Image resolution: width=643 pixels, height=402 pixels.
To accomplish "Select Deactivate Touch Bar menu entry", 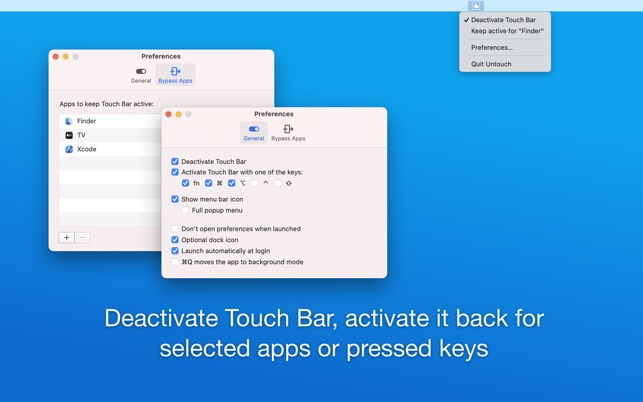I will click(x=505, y=20).
